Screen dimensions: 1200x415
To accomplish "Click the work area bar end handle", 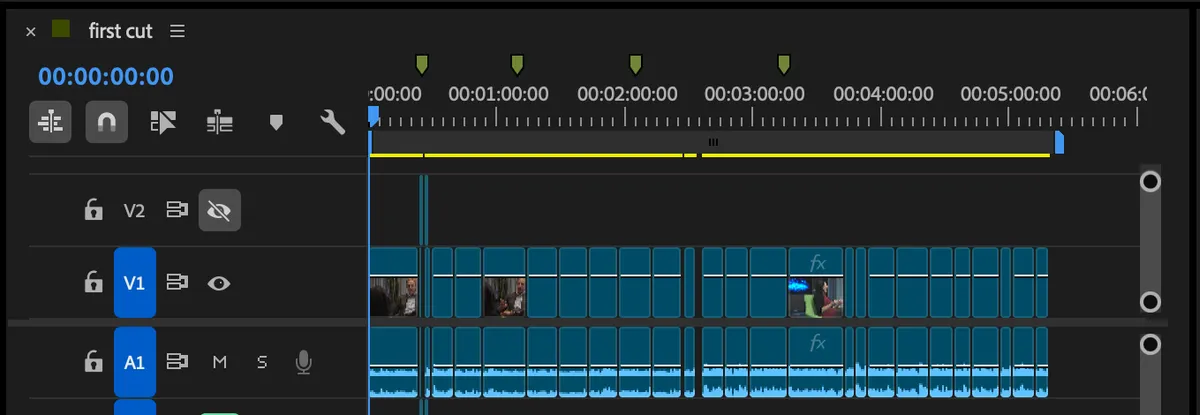I will pos(1059,142).
